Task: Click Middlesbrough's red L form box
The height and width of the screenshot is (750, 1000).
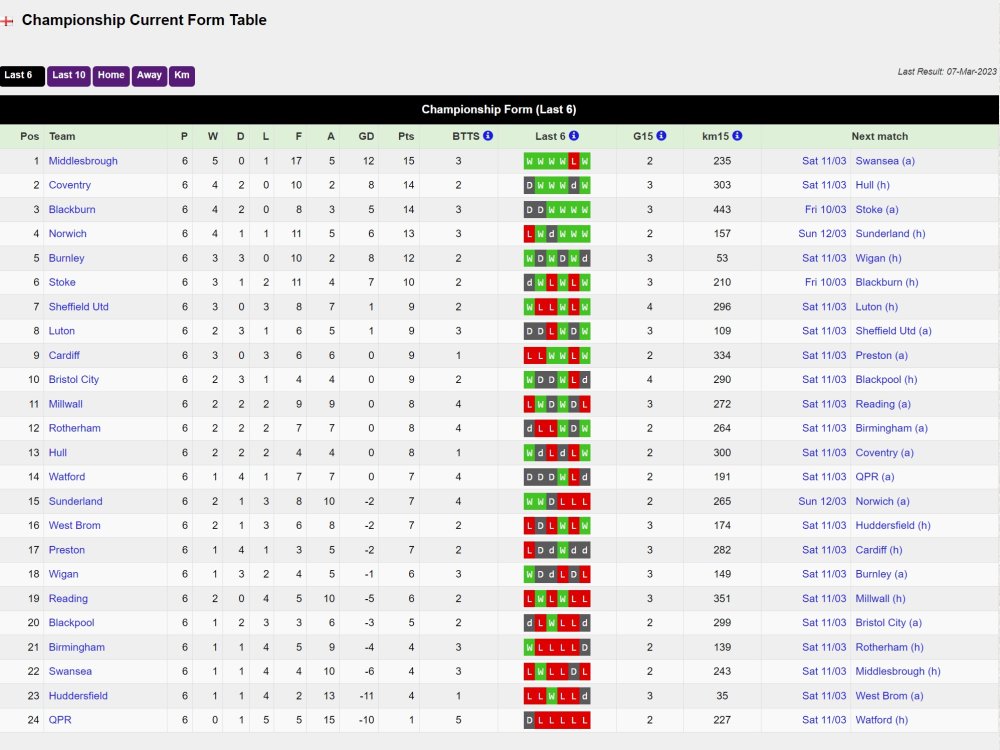Action: point(573,161)
